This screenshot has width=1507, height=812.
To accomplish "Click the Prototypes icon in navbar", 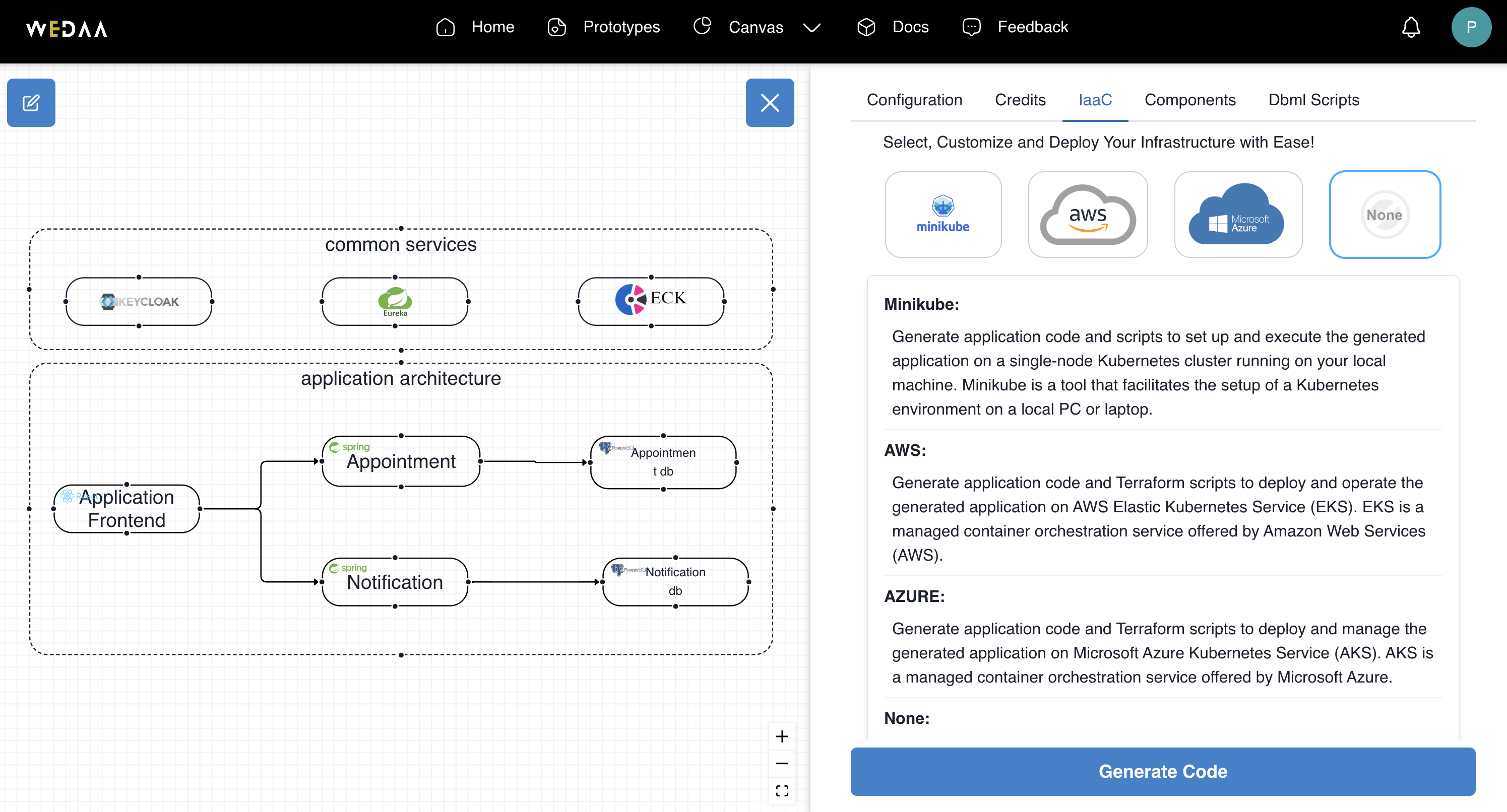I will tap(556, 27).
